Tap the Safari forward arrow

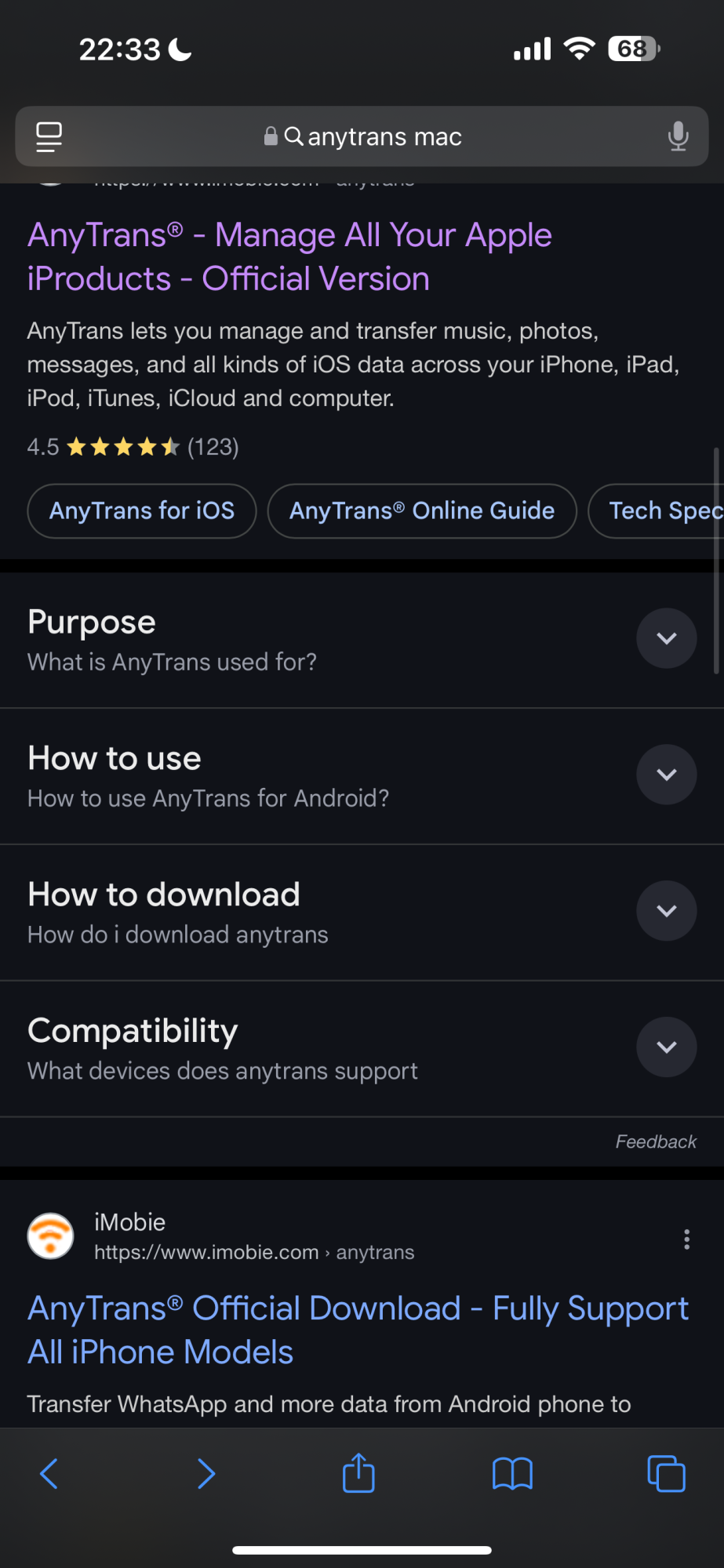(x=206, y=1474)
